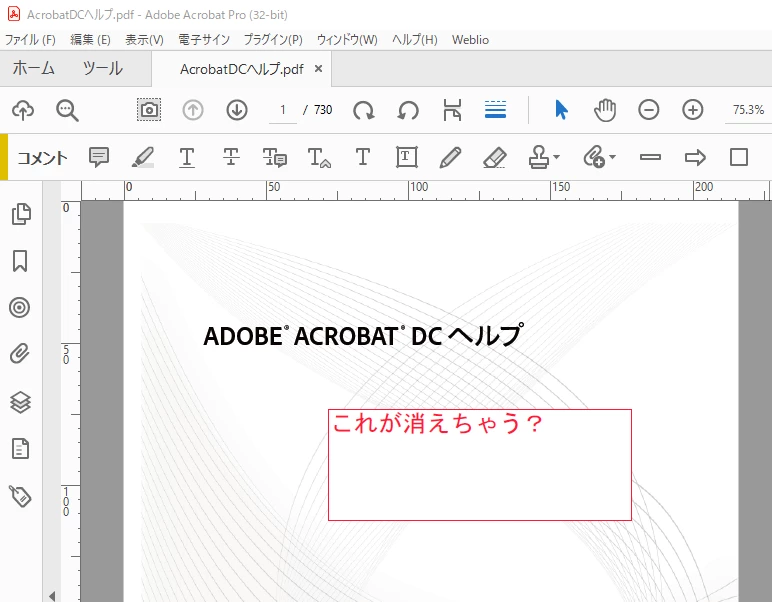
Task: Open the find text magnifier tool
Action: 67,110
